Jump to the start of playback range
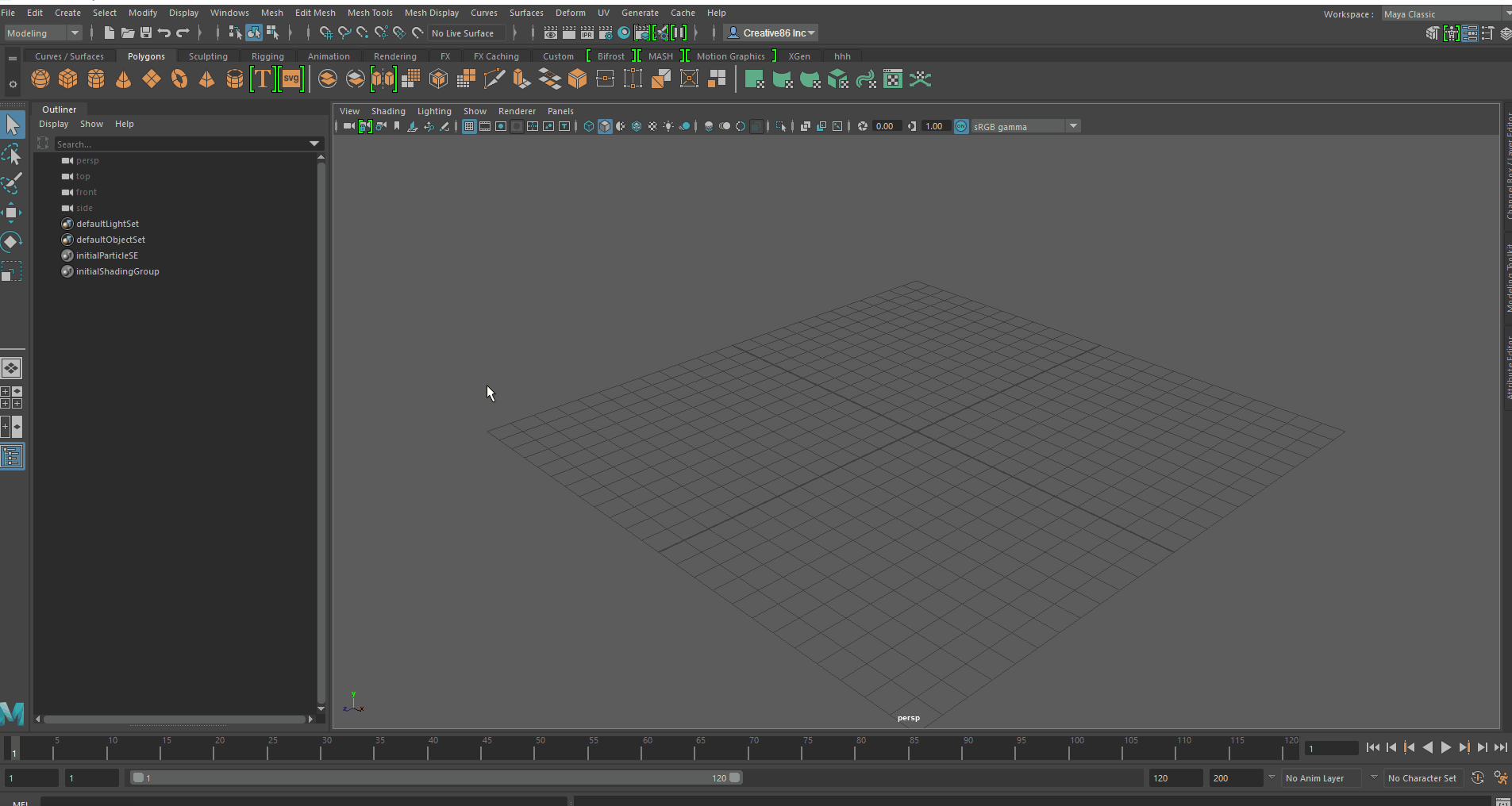 click(1373, 747)
